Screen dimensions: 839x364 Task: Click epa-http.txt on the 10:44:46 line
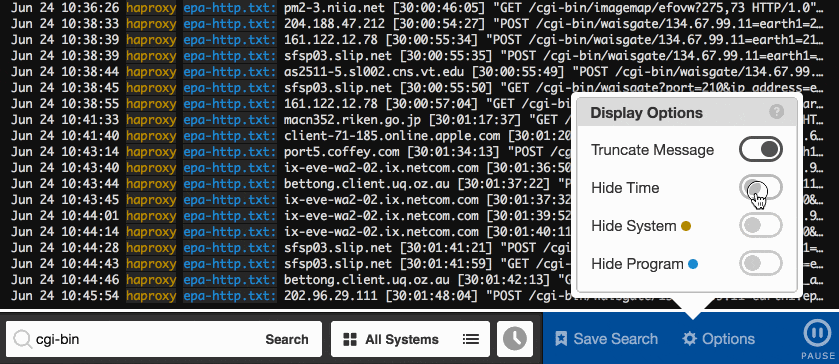[x=230, y=279]
